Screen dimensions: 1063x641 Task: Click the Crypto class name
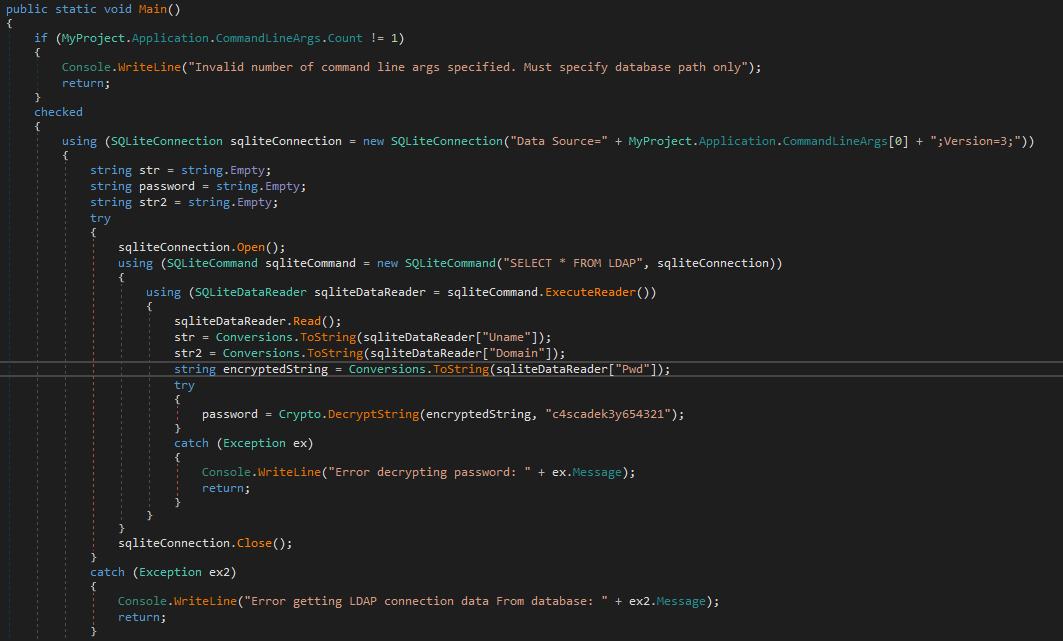(x=300, y=414)
